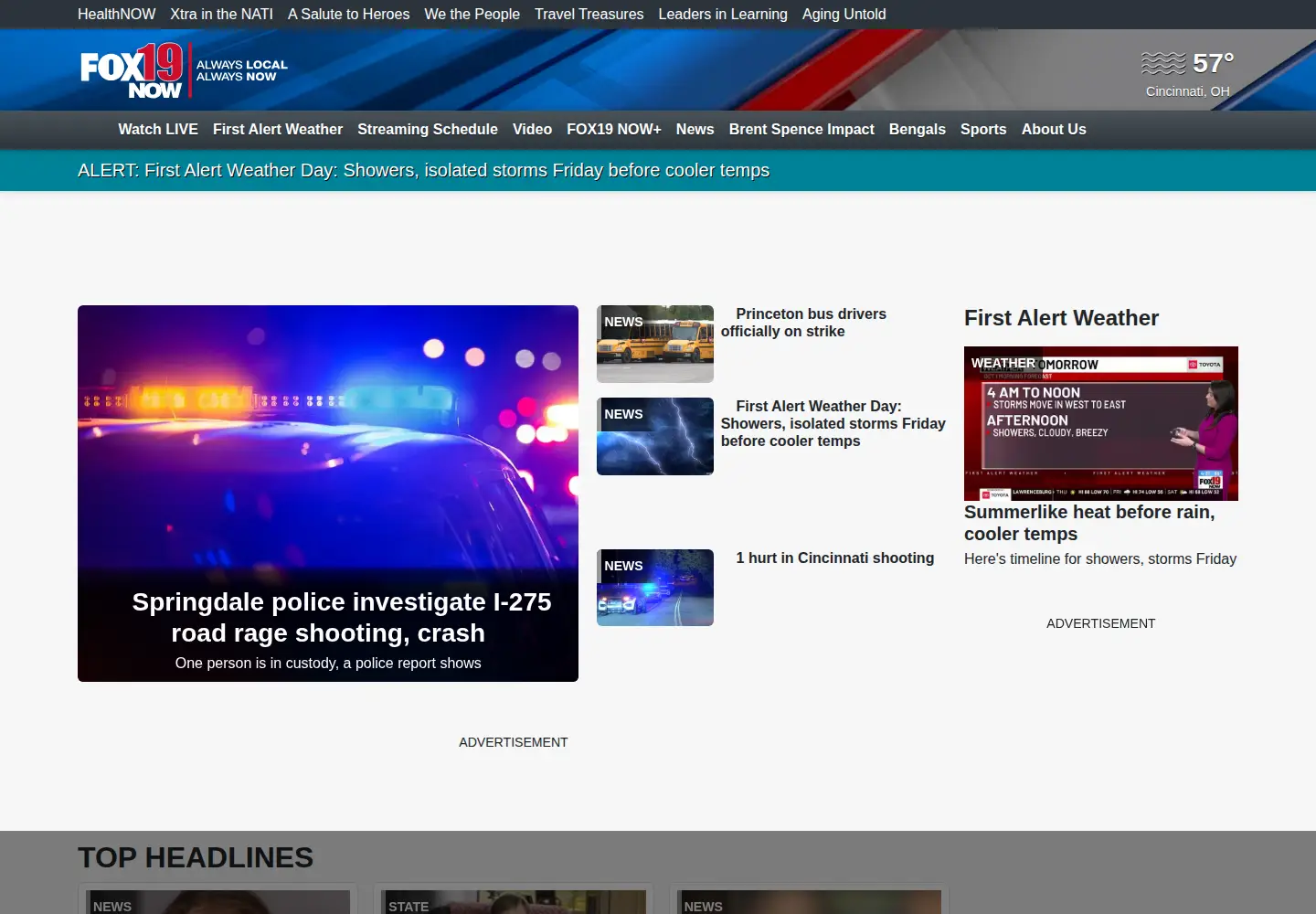Open the Sports menu item
Image resolution: width=1316 pixels, height=914 pixels.
[x=983, y=129]
